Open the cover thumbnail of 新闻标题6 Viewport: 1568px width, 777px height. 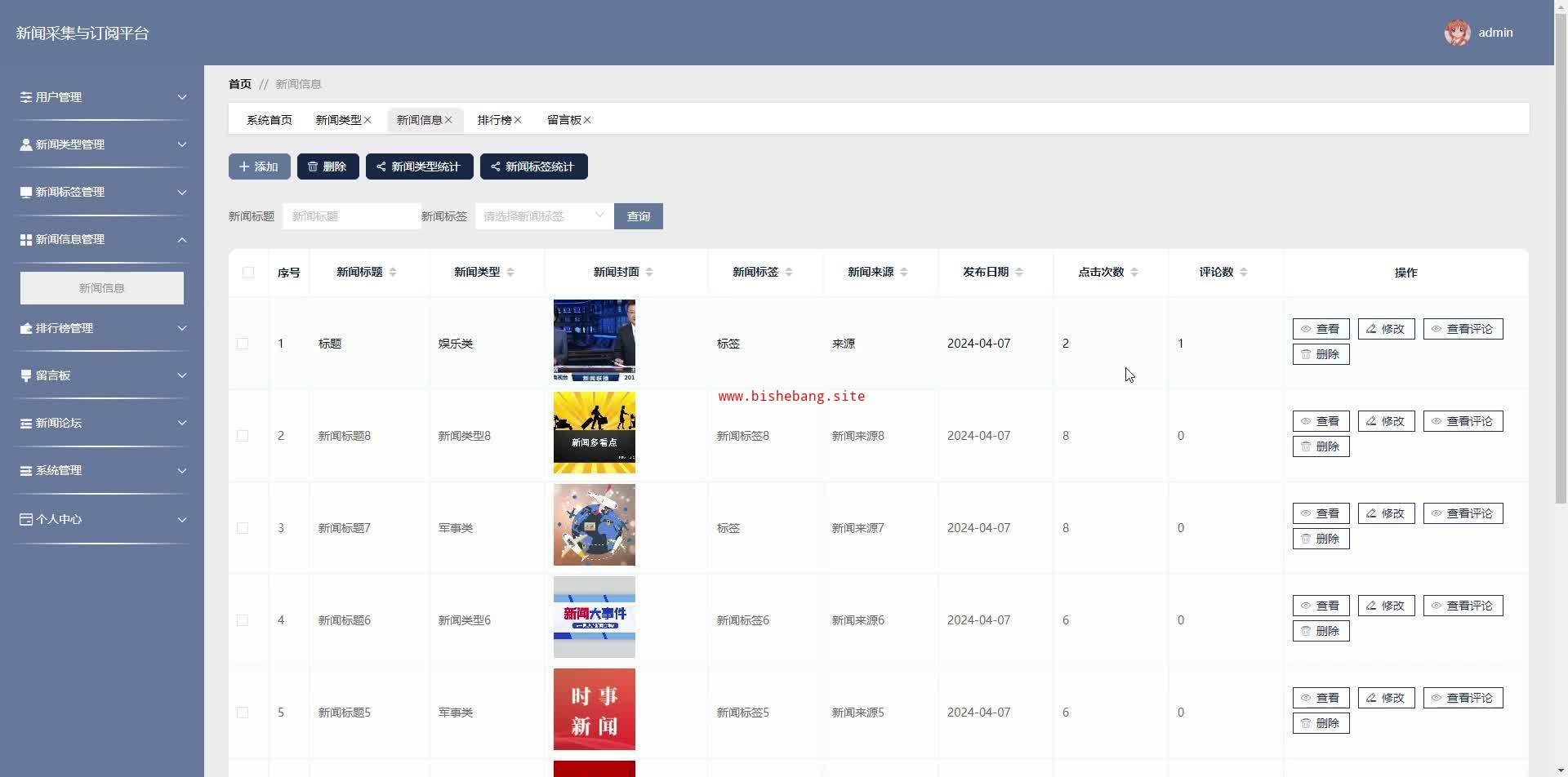coord(595,617)
